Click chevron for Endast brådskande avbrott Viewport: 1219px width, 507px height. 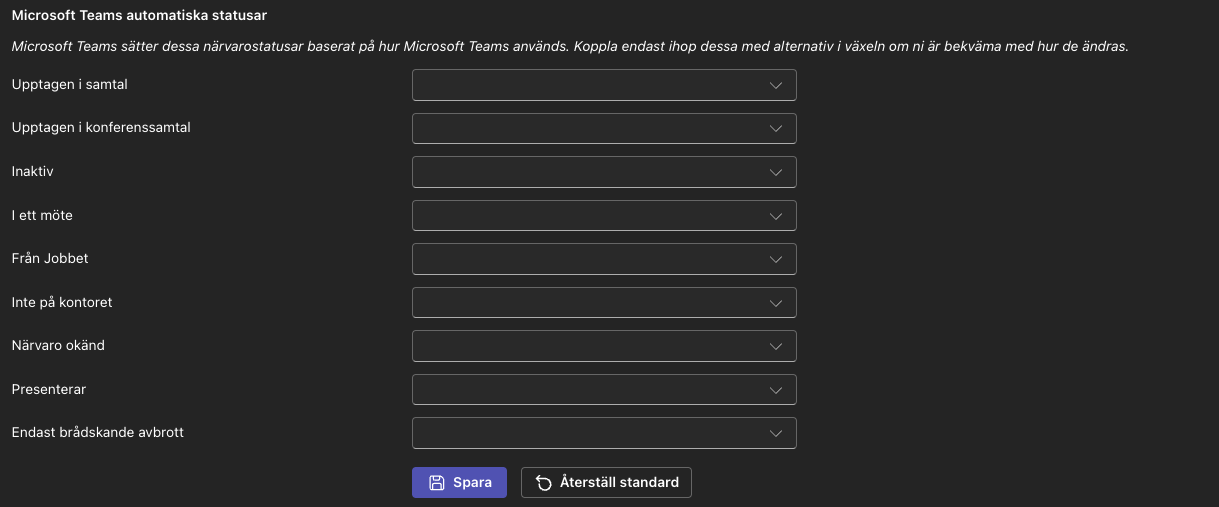[776, 433]
